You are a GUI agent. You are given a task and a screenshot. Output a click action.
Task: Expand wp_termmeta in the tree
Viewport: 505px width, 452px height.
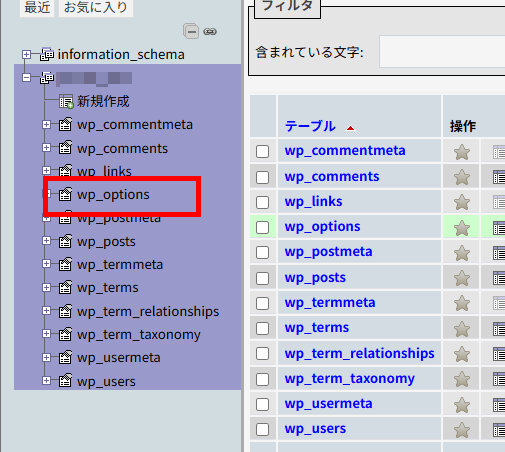coord(46,264)
